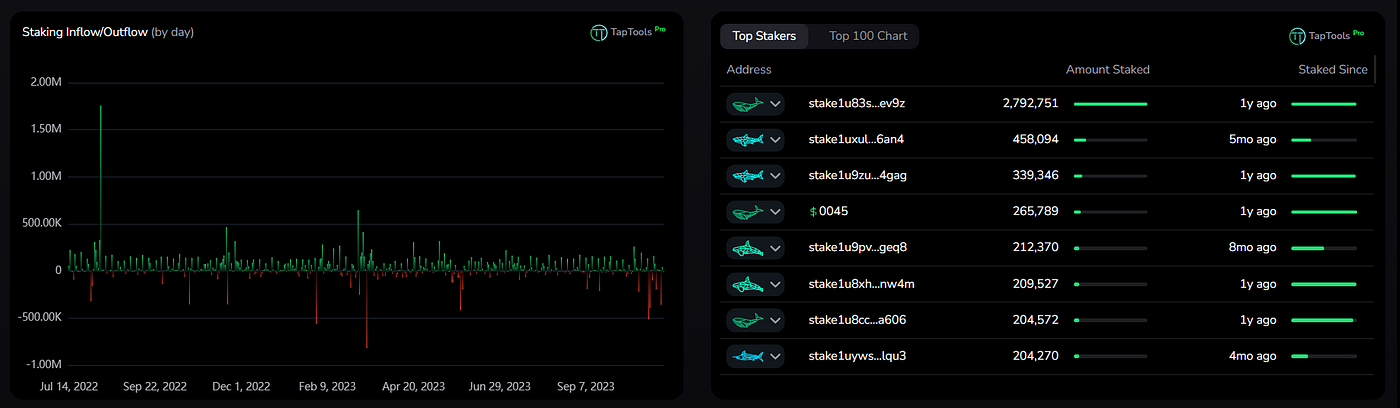This screenshot has height=408, width=1400.
Task: Open address stake1u9zu...4gag
Action: 858,175
